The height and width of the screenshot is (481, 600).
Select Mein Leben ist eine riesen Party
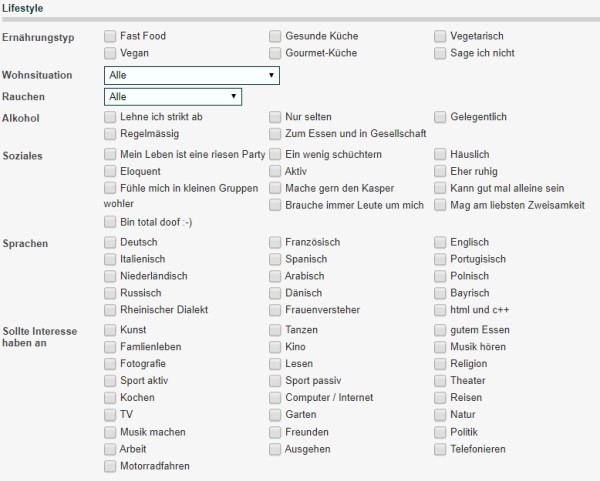coord(110,154)
